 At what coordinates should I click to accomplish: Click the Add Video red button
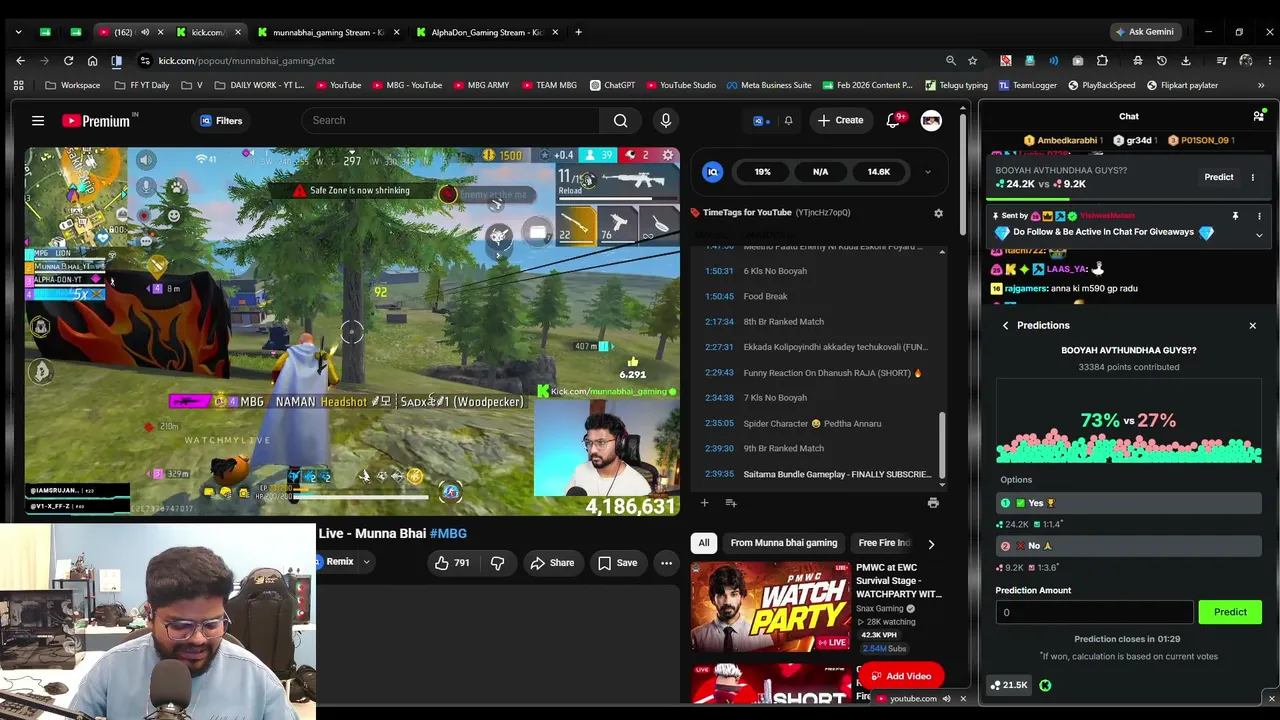900,676
